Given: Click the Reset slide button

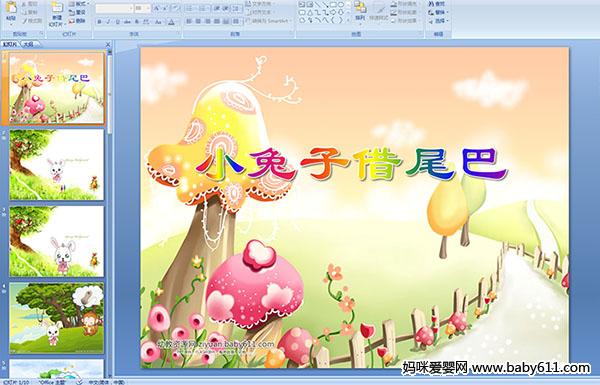Looking at the screenshot, I should [77, 12].
